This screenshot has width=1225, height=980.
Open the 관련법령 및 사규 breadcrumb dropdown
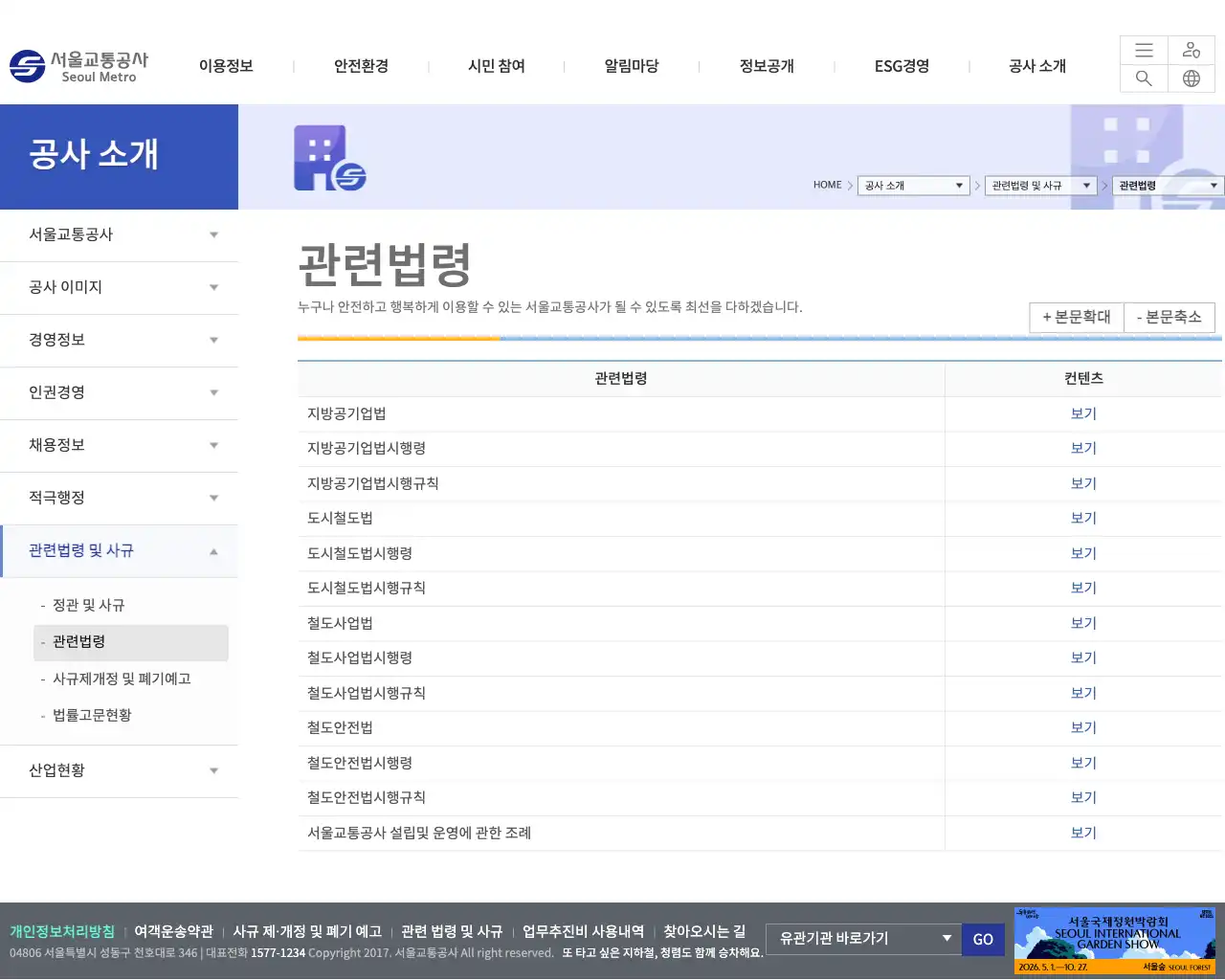click(x=1041, y=186)
